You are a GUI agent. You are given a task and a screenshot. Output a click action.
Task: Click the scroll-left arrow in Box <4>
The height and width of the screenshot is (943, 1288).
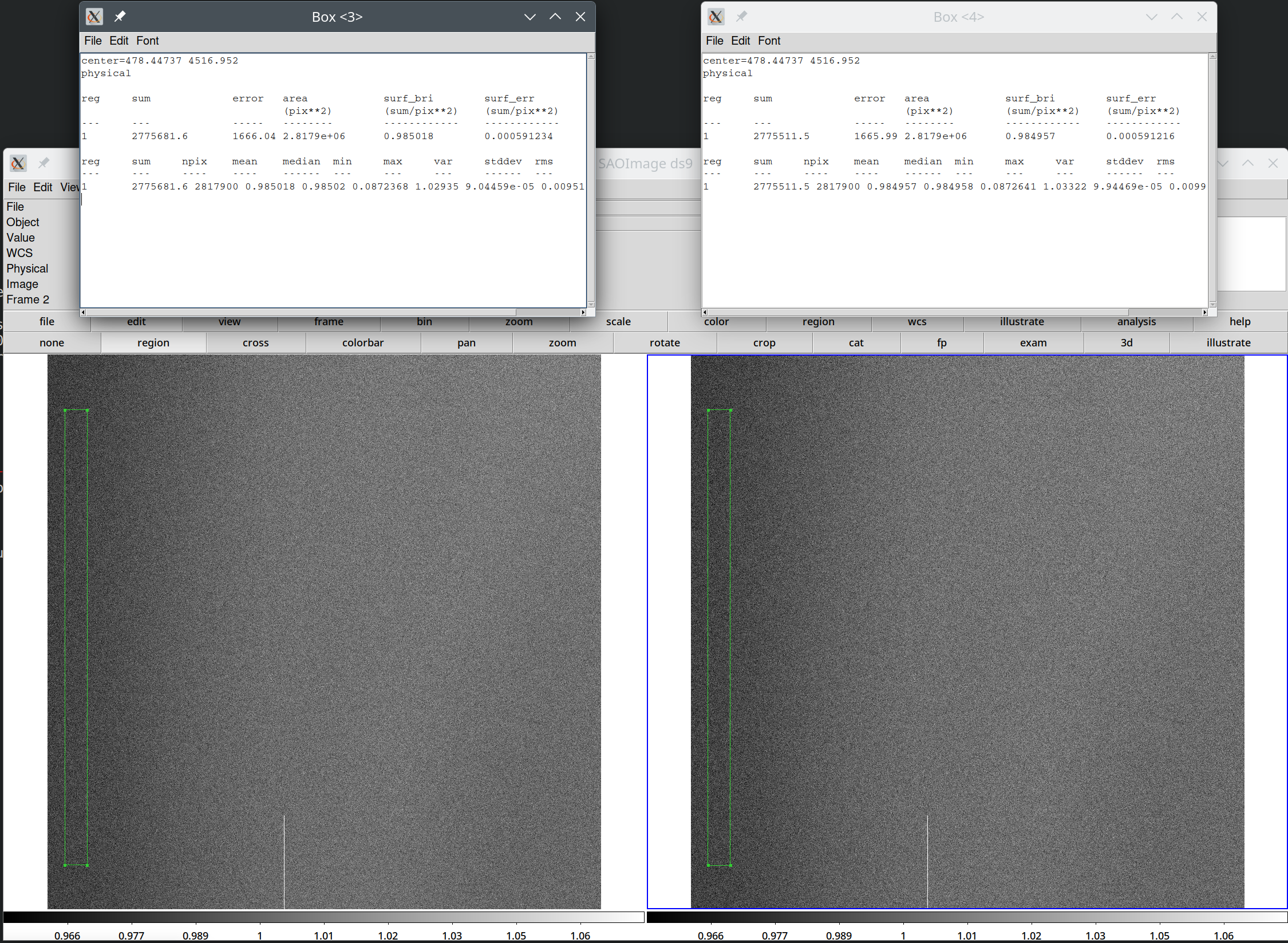(705, 313)
